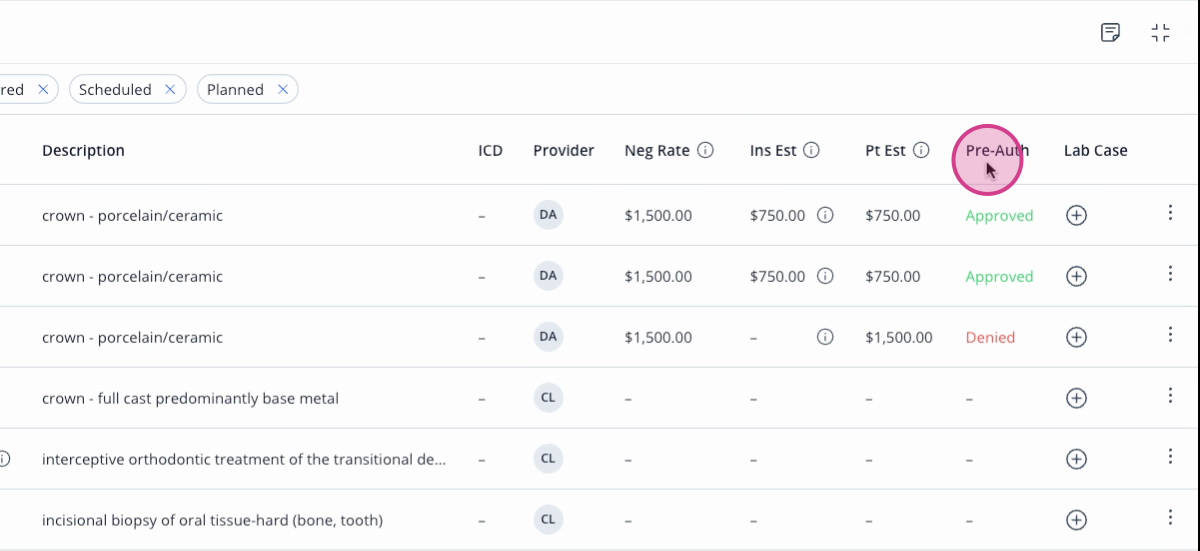1200x551 pixels.
Task: Click the first row $750.00 Pt Est value
Action: tap(893, 216)
